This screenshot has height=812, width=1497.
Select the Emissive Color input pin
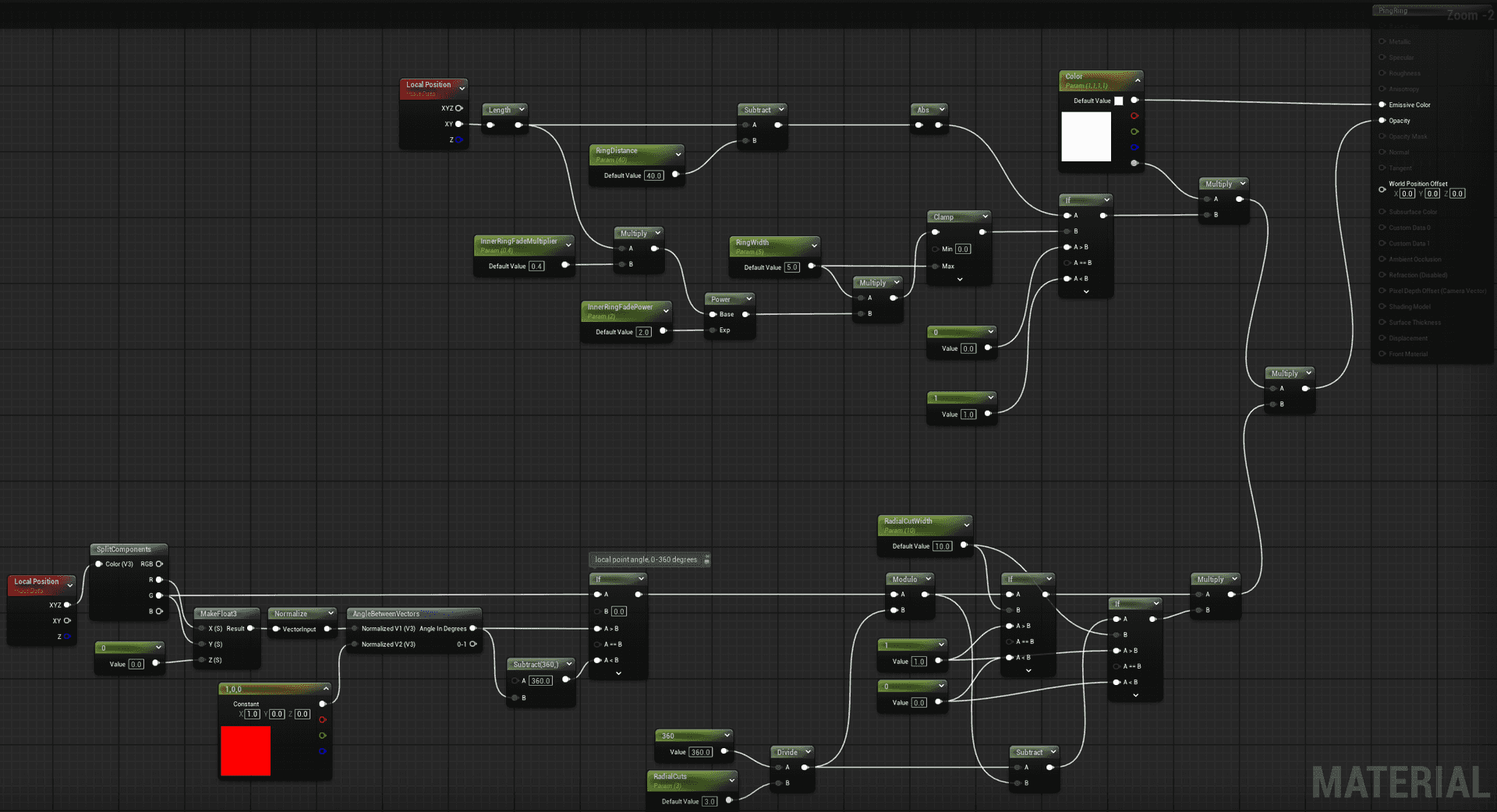tap(1382, 104)
